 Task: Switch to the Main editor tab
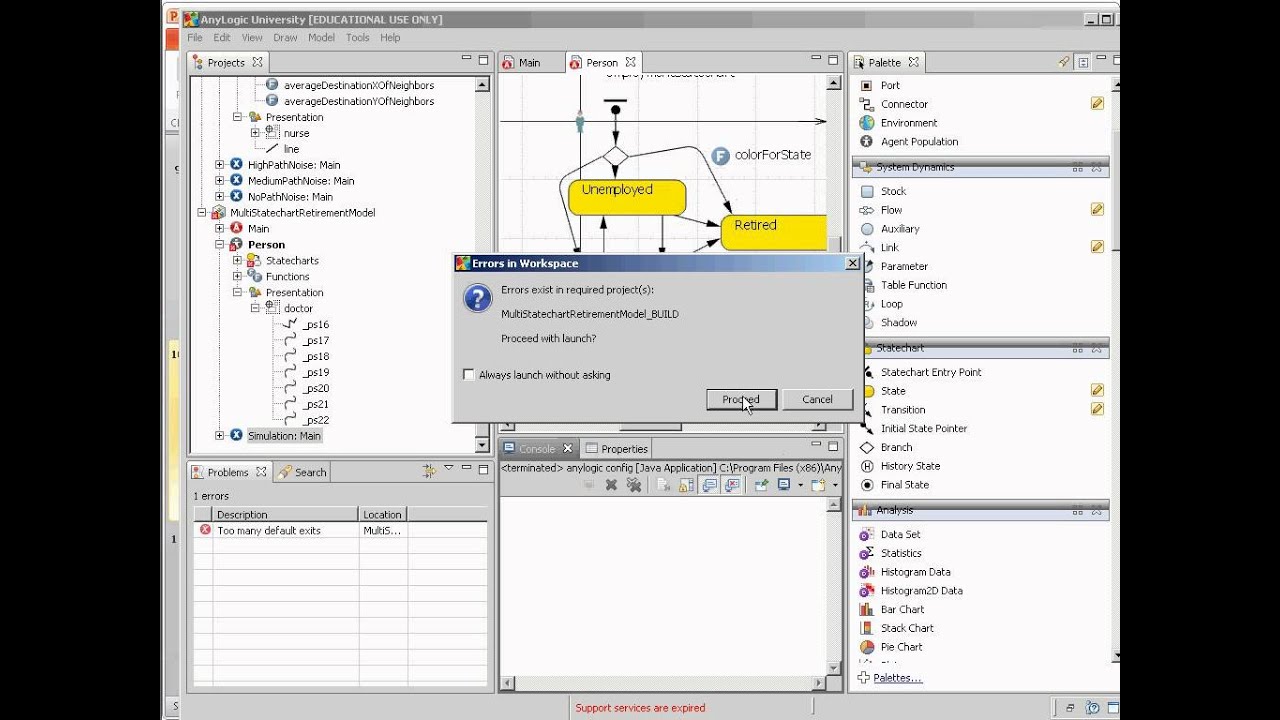point(529,62)
